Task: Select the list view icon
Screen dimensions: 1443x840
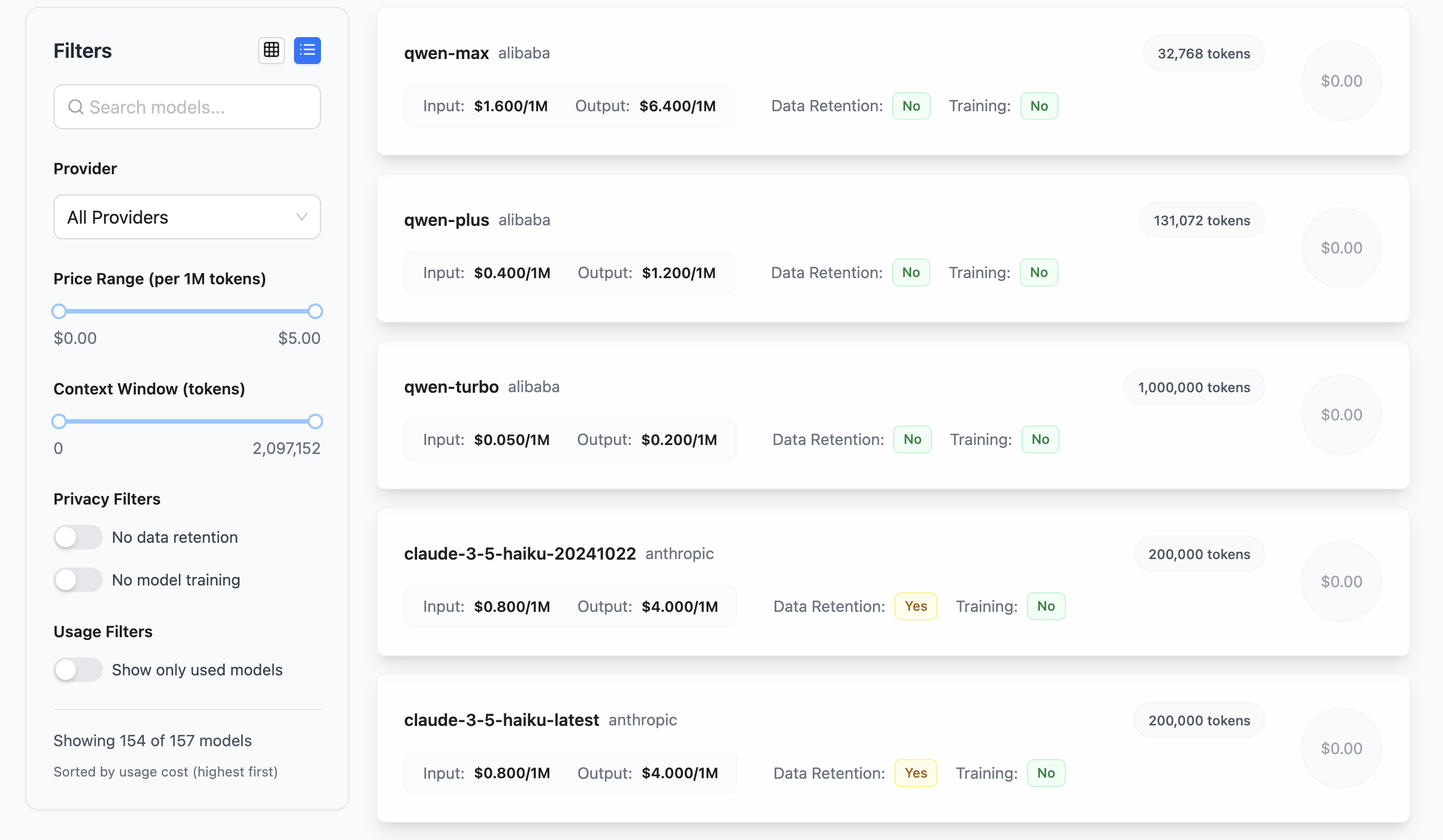Action: click(x=307, y=51)
